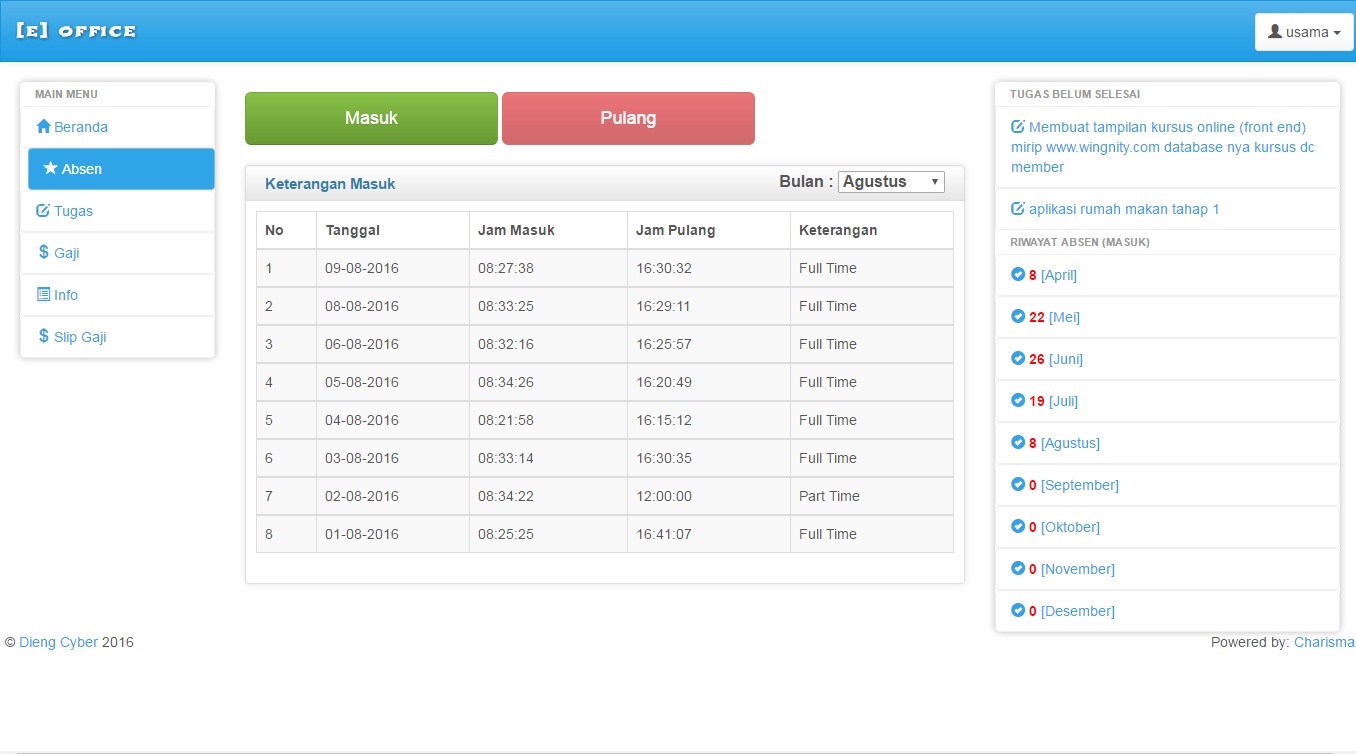The width and height of the screenshot is (1356, 754).
Task: Click the red count 26 beside Juni
Action: click(x=1037, y=359)
